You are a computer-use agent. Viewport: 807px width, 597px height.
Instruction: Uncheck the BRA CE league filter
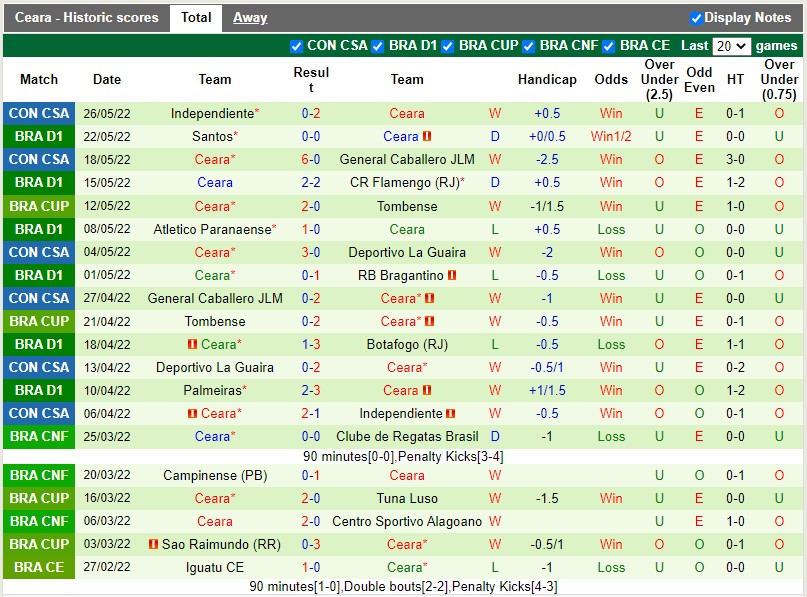(x=609, y=47)
